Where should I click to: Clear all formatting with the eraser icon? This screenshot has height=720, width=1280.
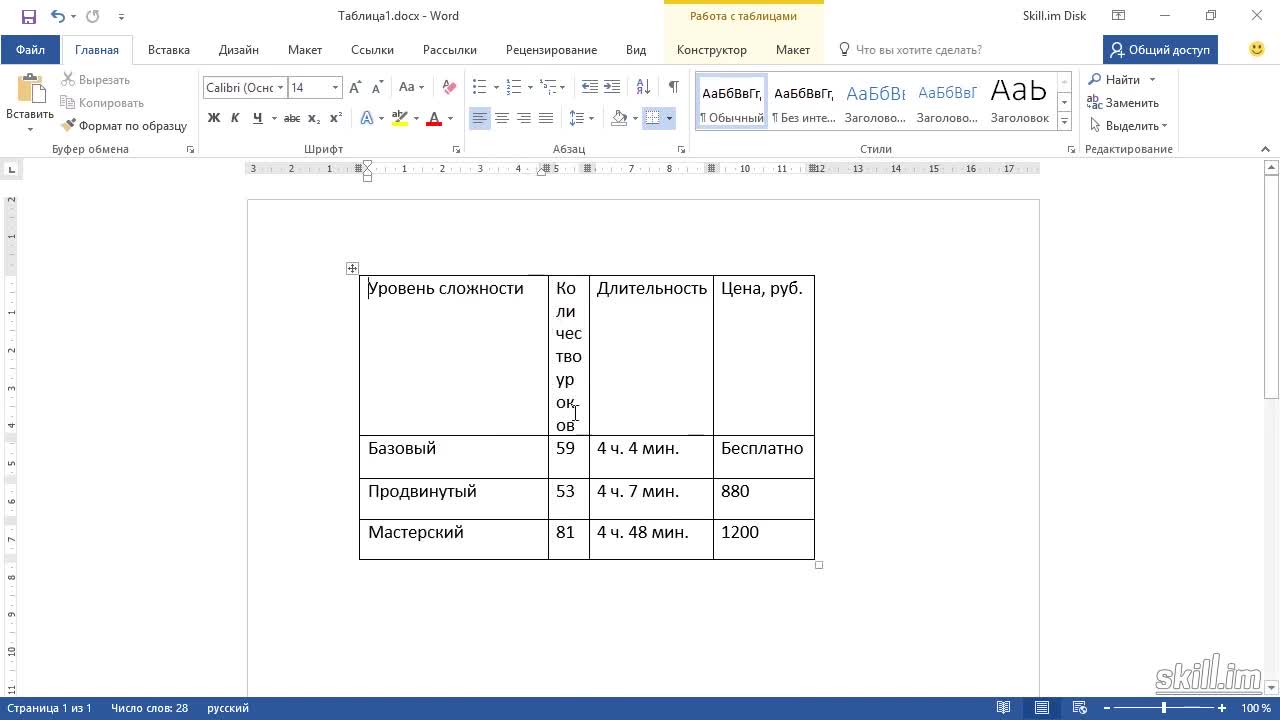449,88
